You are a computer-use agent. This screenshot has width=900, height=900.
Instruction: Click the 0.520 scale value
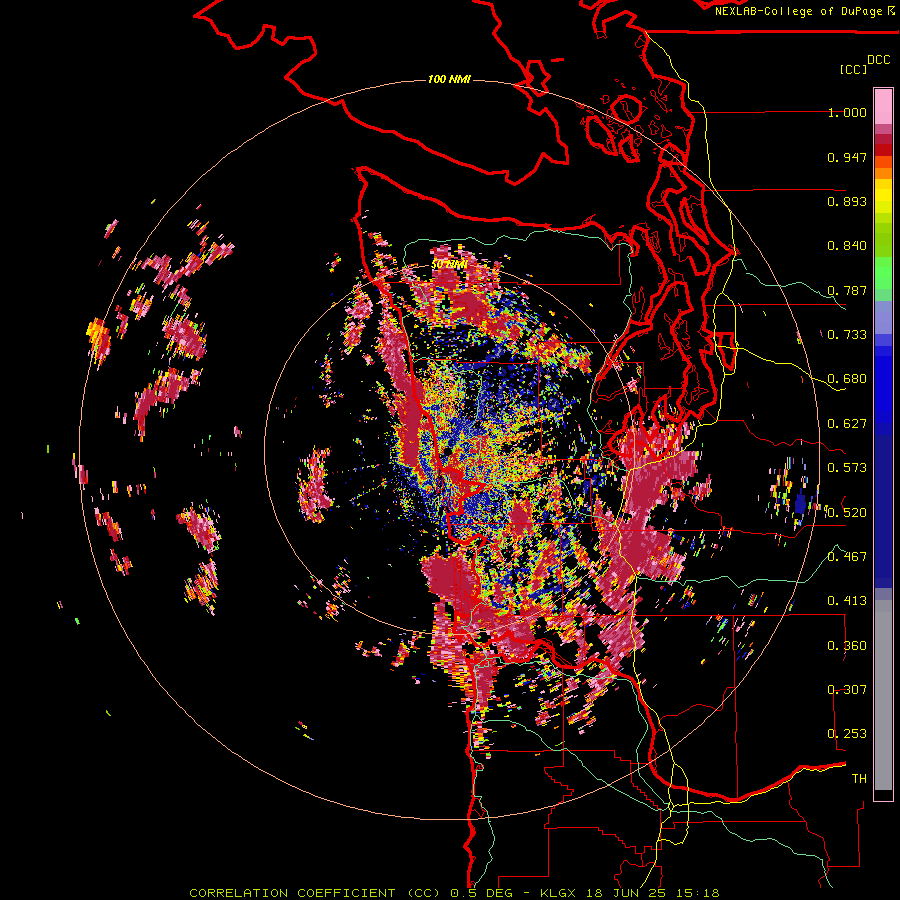[847, 513]
